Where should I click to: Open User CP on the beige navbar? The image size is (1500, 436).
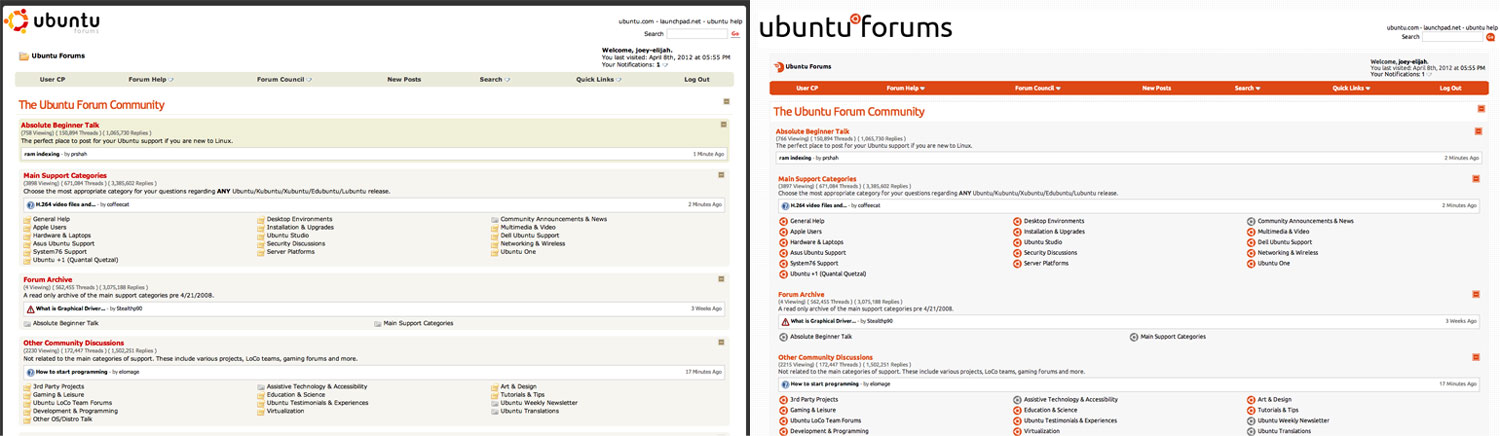52,79
